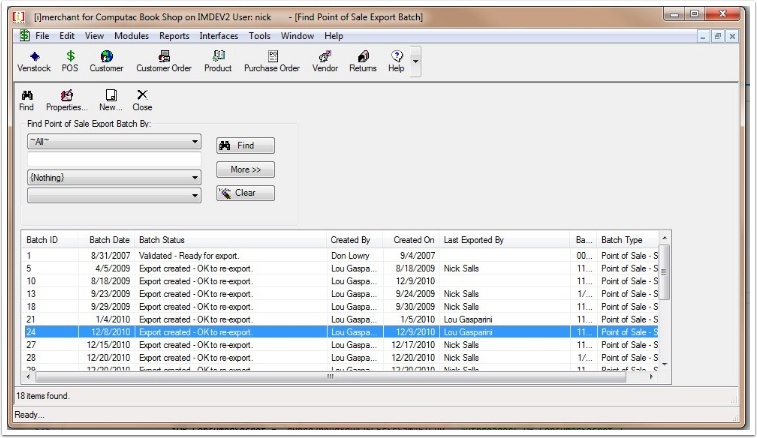The height and width of the screenshot is (438, 757).
Task: Minimize the inner MDI child window
Action: click(703, 36)
